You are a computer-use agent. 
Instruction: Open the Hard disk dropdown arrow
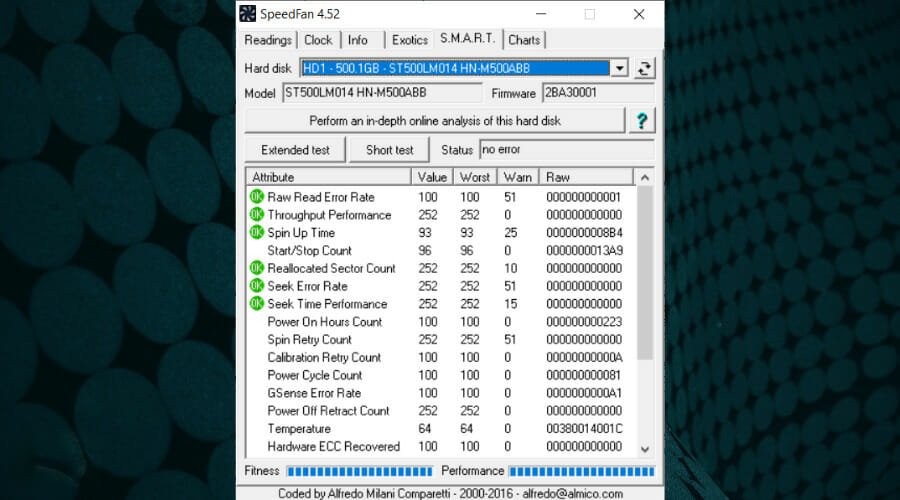(619, 68)
